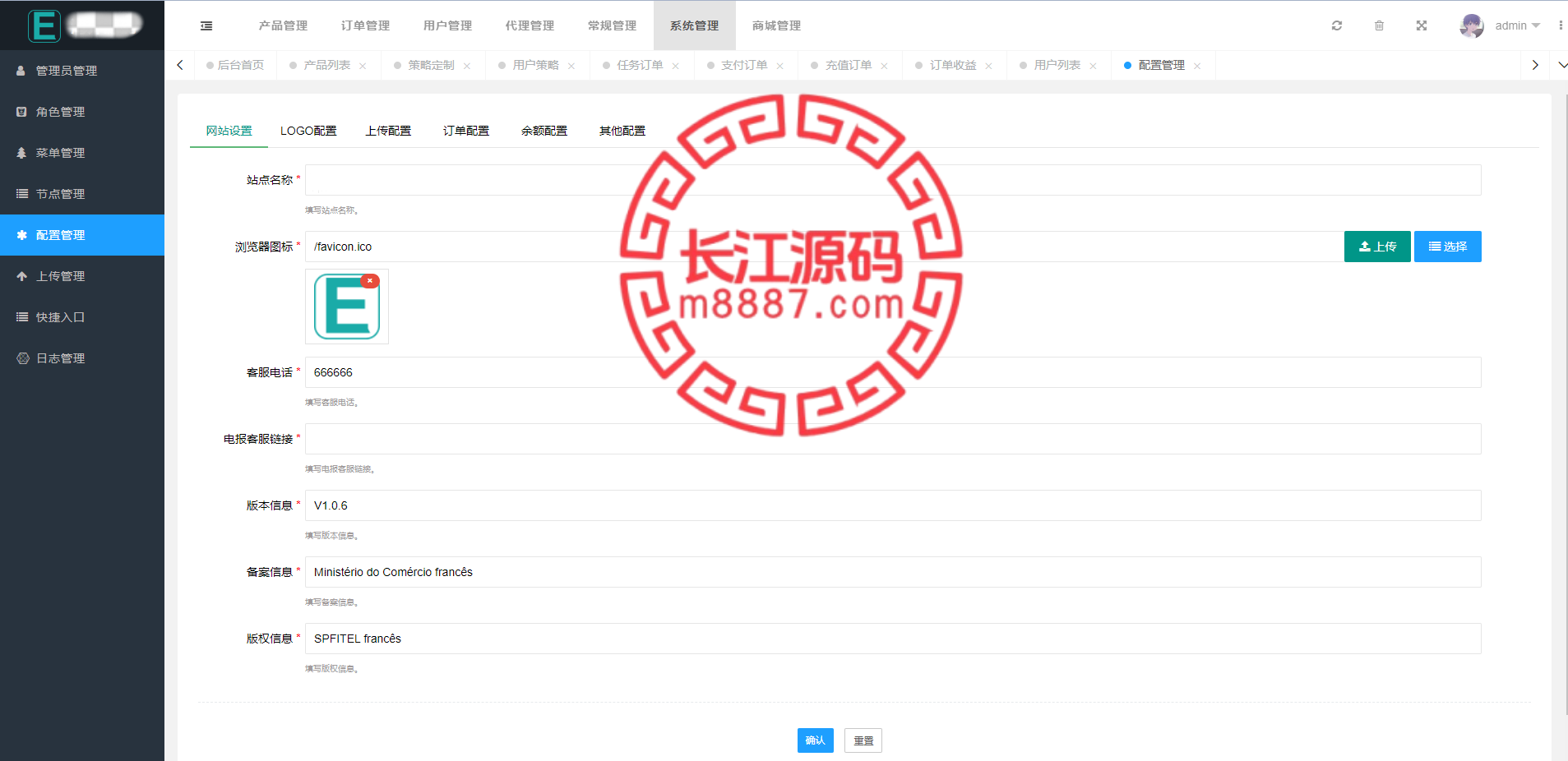Open 角色管理 in sidebar

(82, 112)
